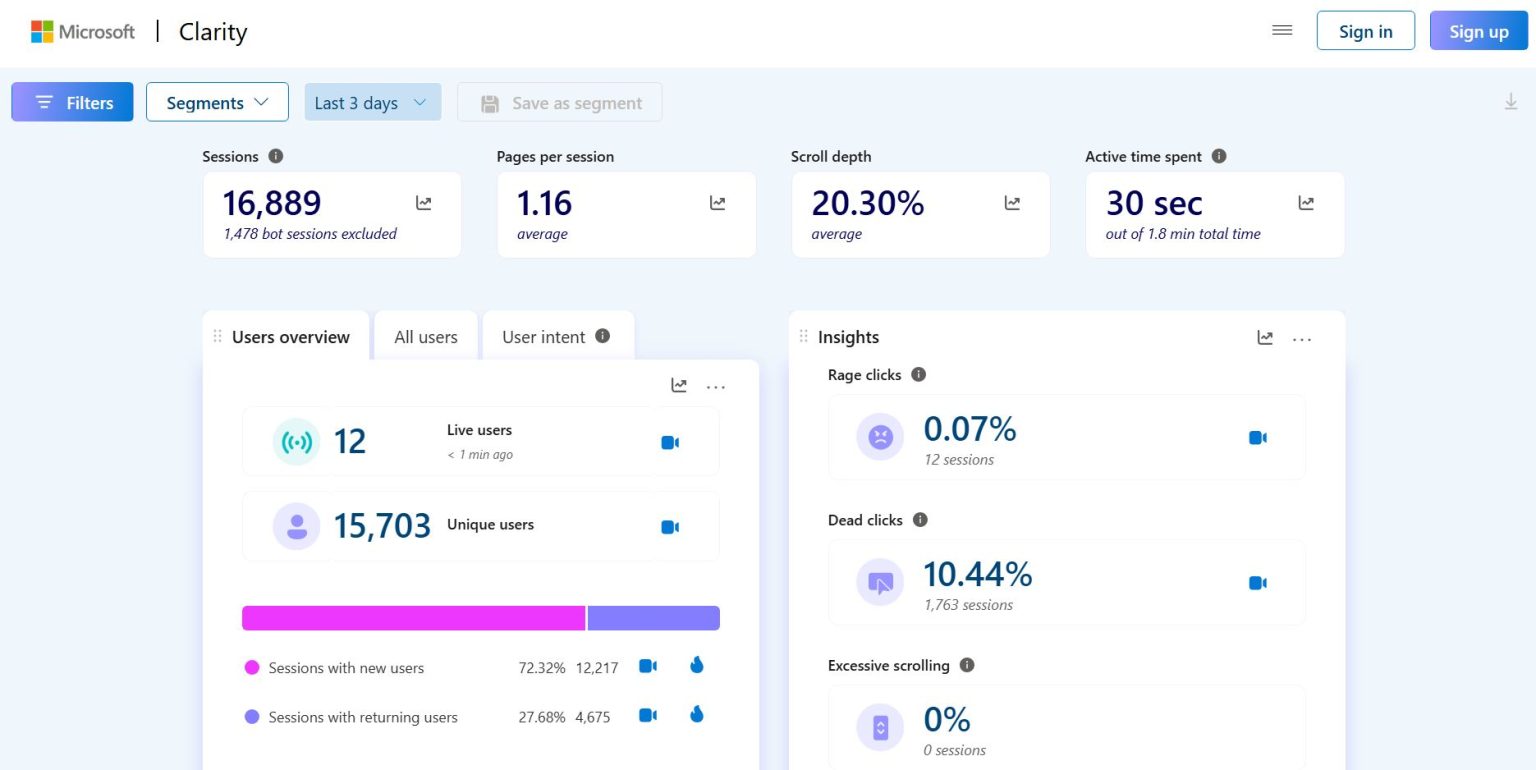This screenshot has height=770, width=1536.
Task: Open heatmap for Sessions with new users
Action: pos(697,665)
